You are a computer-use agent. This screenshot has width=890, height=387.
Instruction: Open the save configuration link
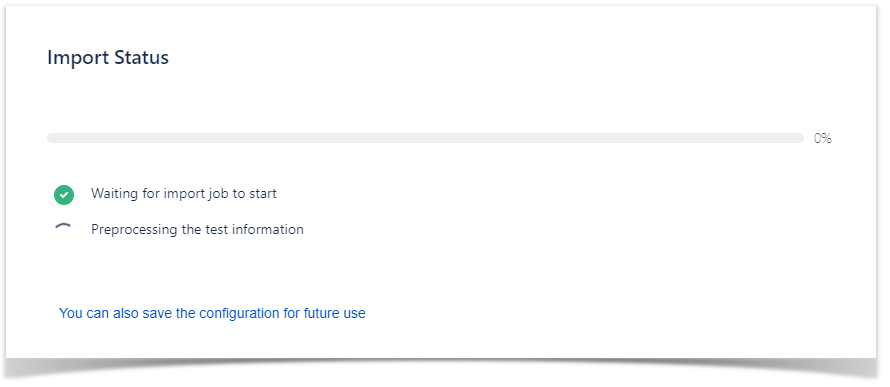pos(212,313)
